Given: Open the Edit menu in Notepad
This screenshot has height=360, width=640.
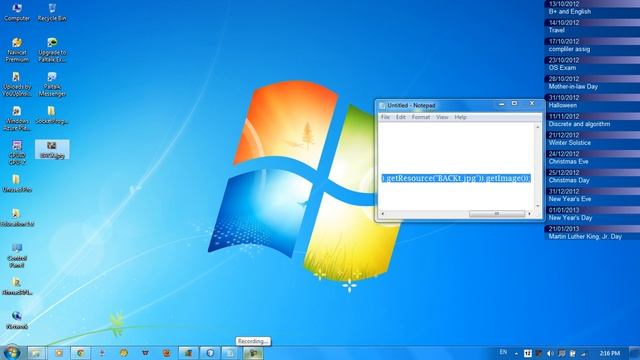Looking at the screenshot, I should pos(400,117).
